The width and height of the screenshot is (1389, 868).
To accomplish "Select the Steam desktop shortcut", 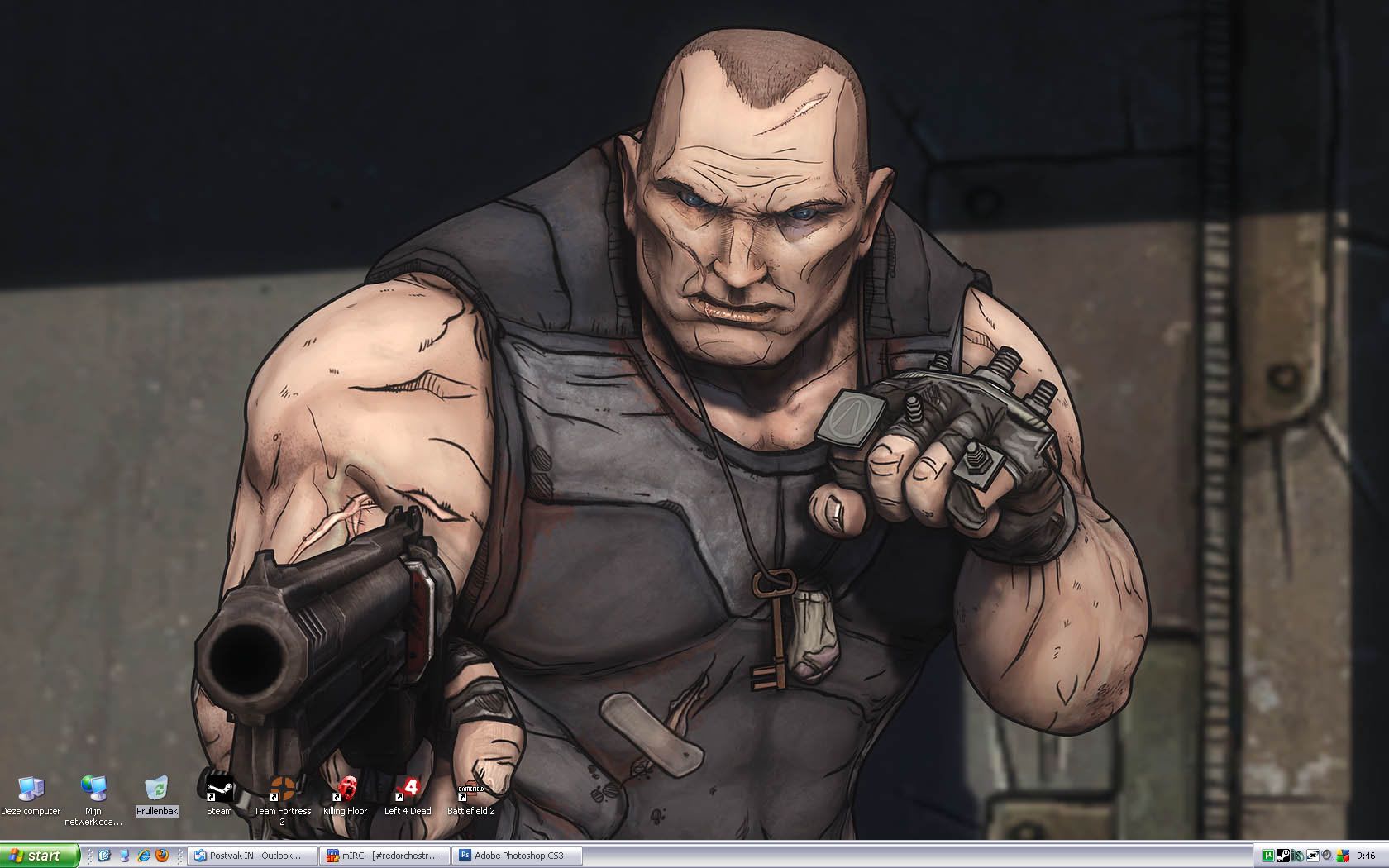I will (219, 789).
